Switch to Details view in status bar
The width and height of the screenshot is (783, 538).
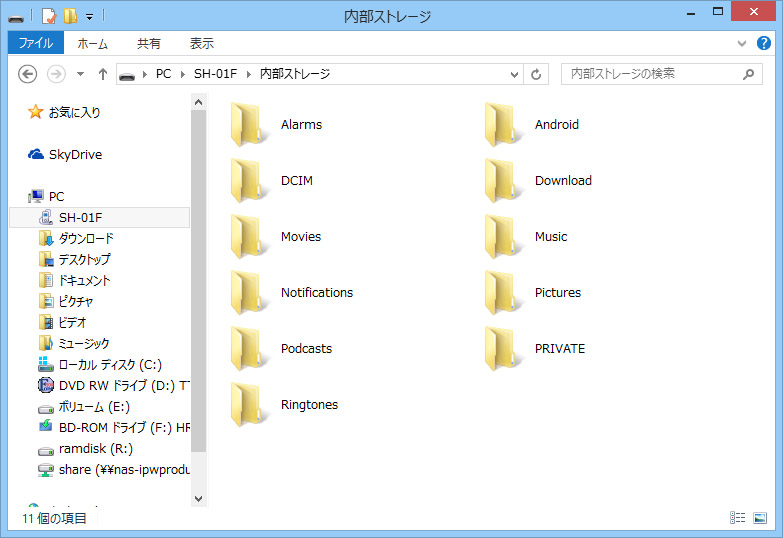click(738, 518)
